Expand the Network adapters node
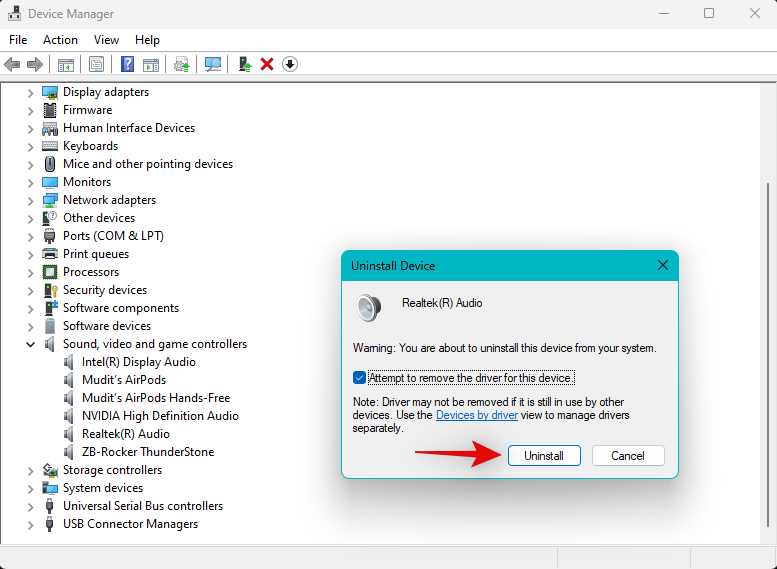Viewport: 777px width, 569px height. coord(30,201)
